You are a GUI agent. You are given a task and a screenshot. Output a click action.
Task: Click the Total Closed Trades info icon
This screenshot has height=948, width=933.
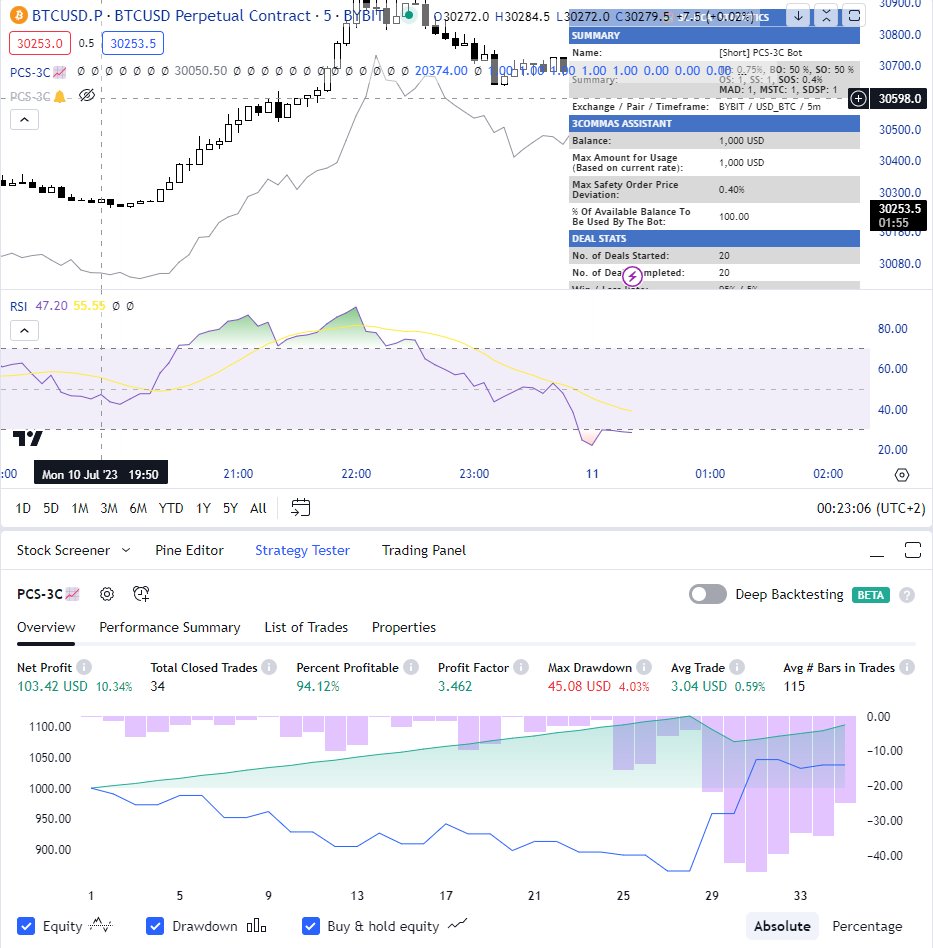(269, 667)
